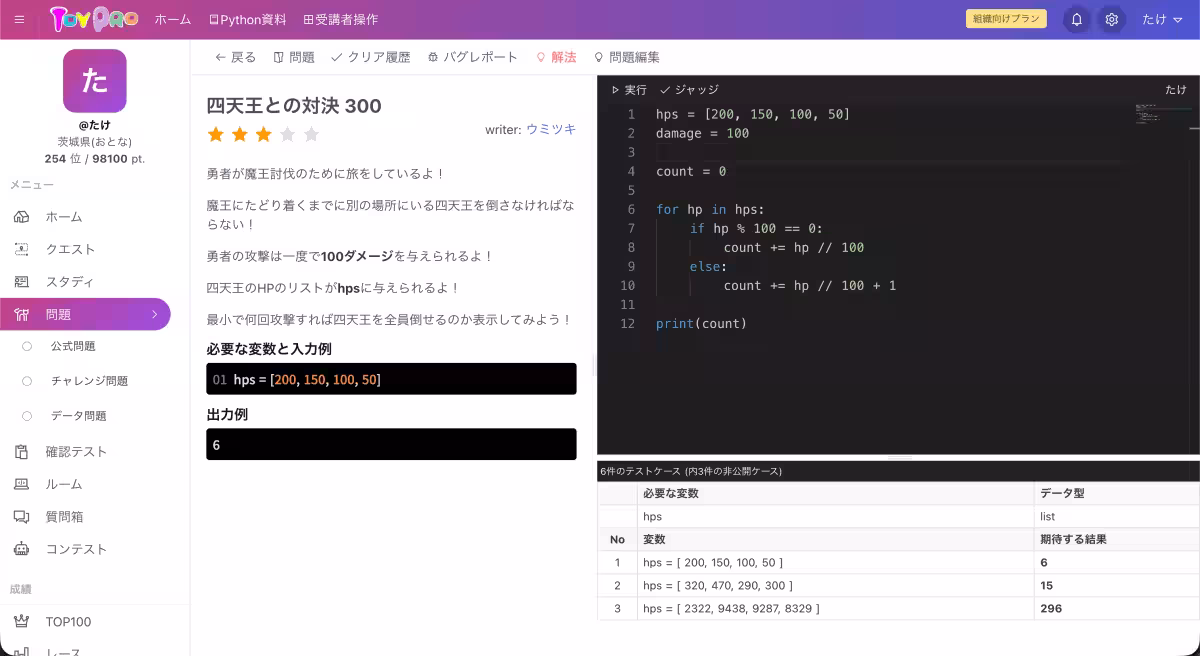Click inside the code editor
The image size is (1200, 656).
(x=850, y=250)
